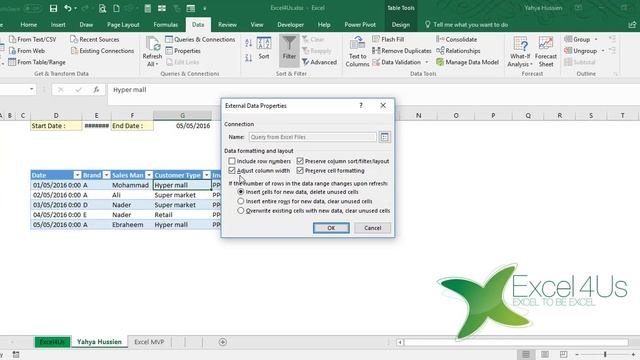Save the workbook from the quick access toolbar

(x=53, y=8)
